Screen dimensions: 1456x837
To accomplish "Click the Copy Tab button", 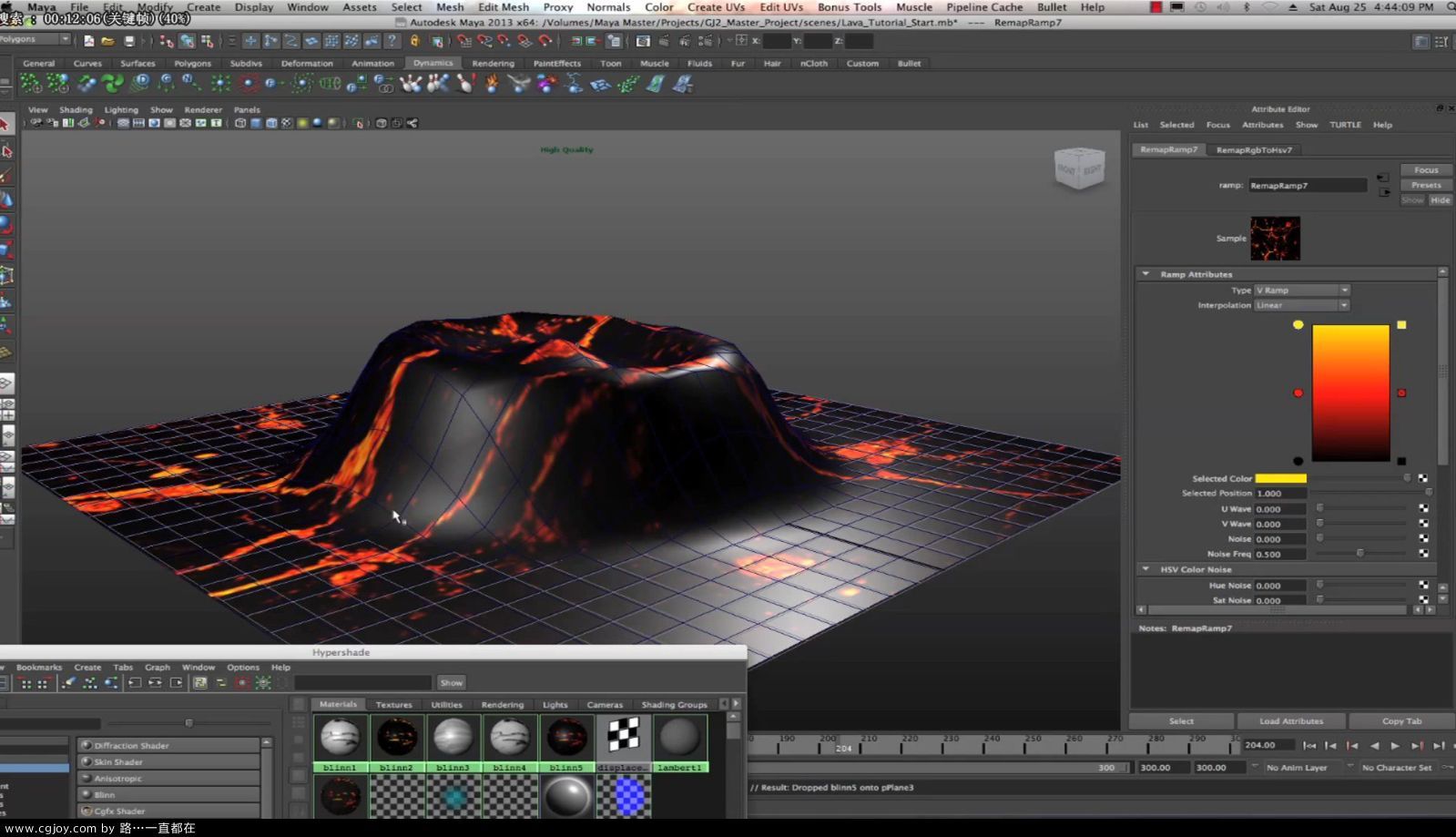I will pyautogui.click(x=1401, y=721).
